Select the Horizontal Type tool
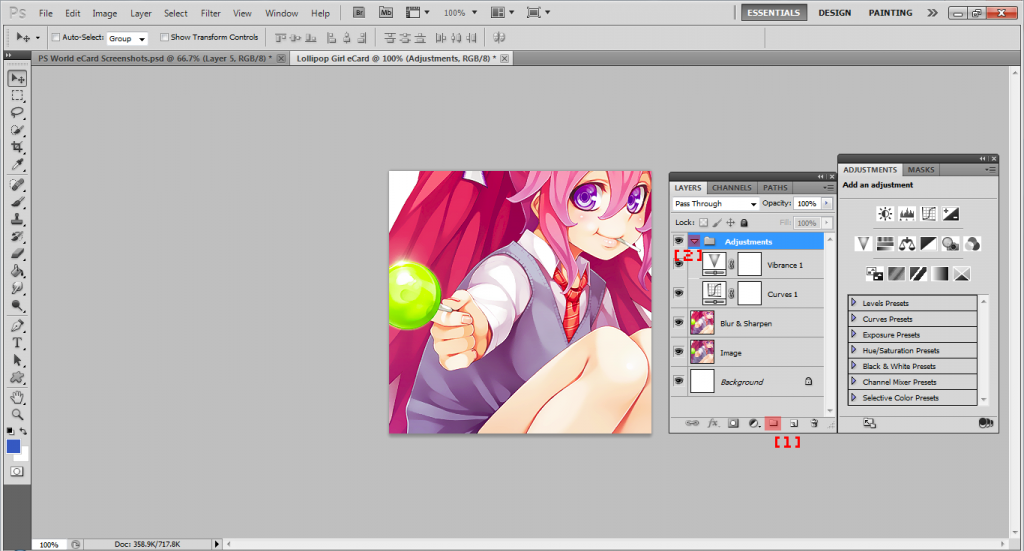 [x=18, y=343]
